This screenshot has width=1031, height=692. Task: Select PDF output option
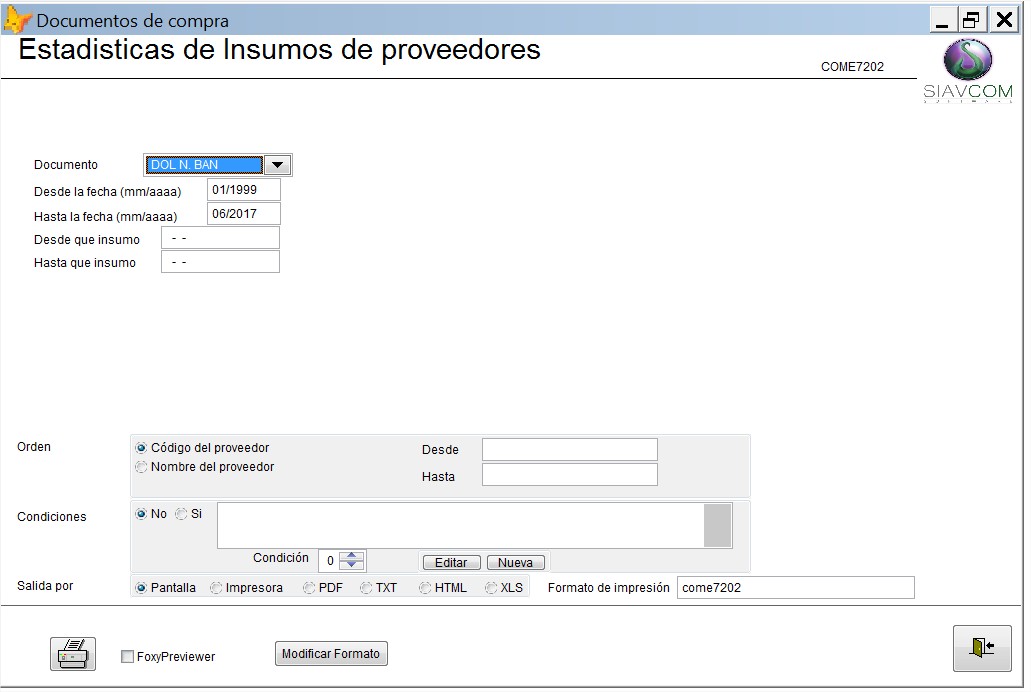[308, 588]
